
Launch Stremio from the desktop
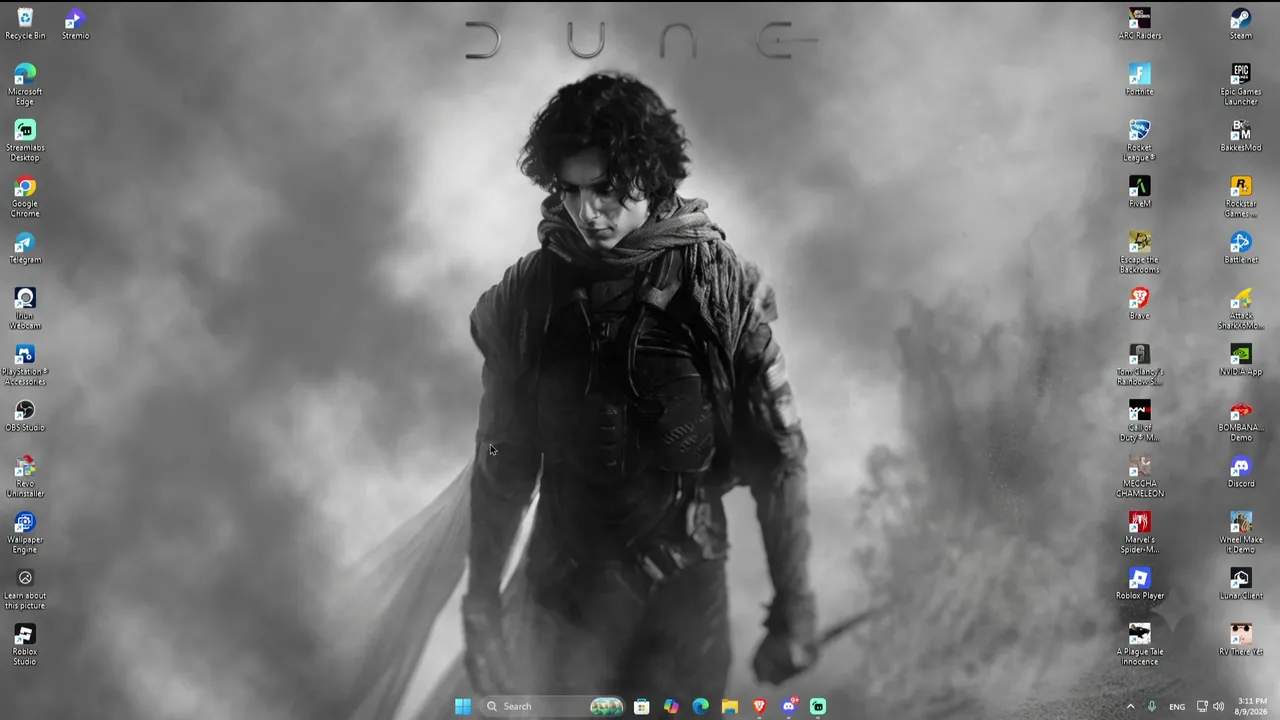[75, 24]
